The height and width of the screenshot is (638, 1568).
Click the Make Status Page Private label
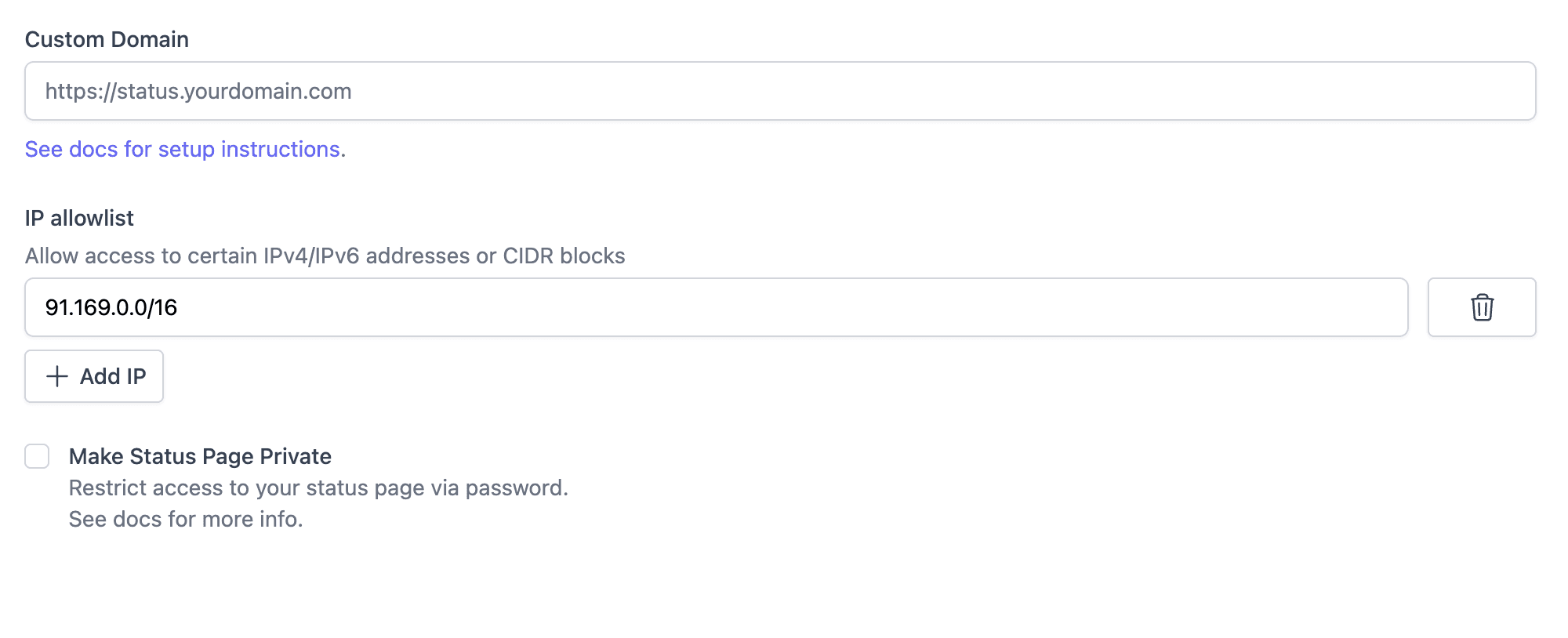(x=200, y=456)
